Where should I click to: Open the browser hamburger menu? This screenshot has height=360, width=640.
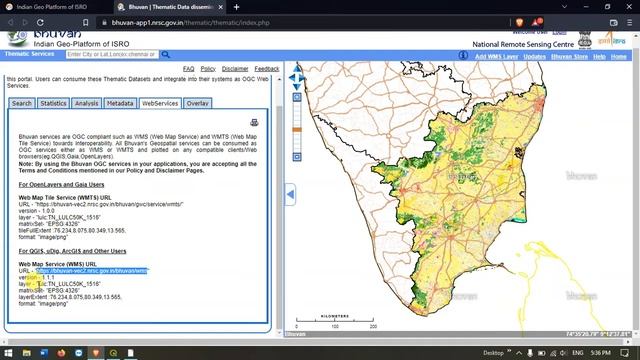click(x=629, y=23)
